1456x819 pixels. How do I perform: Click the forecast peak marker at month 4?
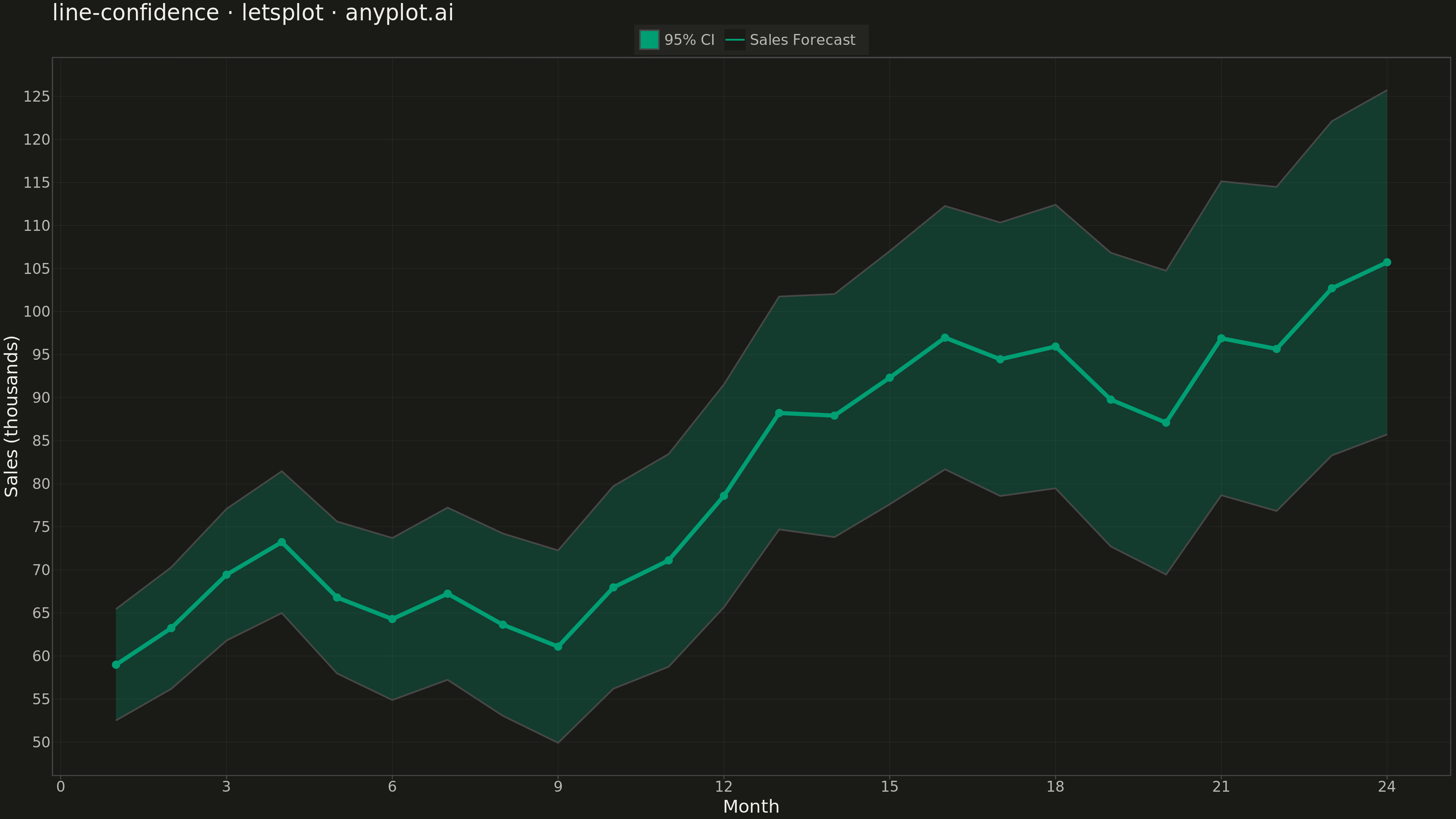click(281, 542)
